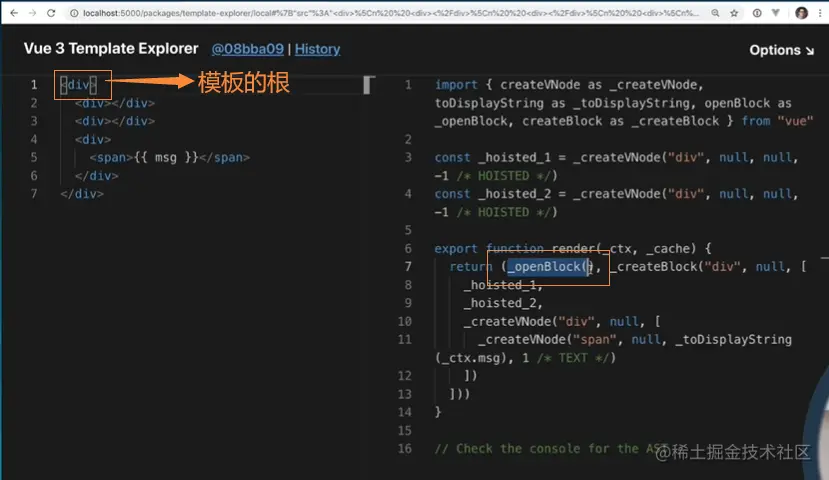This screenshot has width=829, height=480.
Task: Click the localhost URL address field
Action: pyautogui.click(x=390, y=13)
